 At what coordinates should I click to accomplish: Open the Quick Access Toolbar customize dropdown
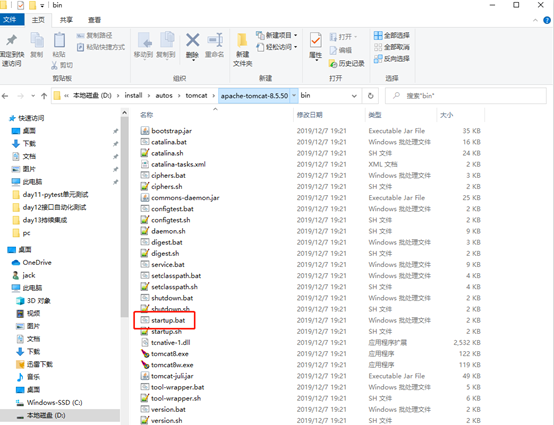(42, 5)
